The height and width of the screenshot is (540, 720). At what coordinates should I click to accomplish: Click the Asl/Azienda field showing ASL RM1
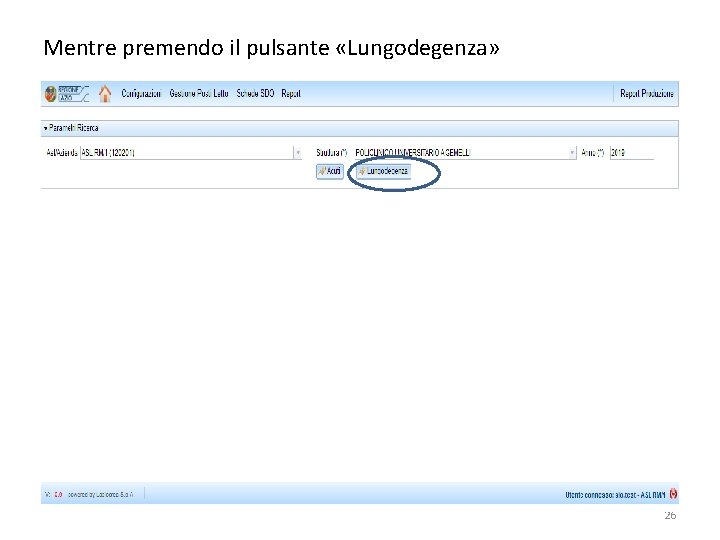click(x=186, y=153)
